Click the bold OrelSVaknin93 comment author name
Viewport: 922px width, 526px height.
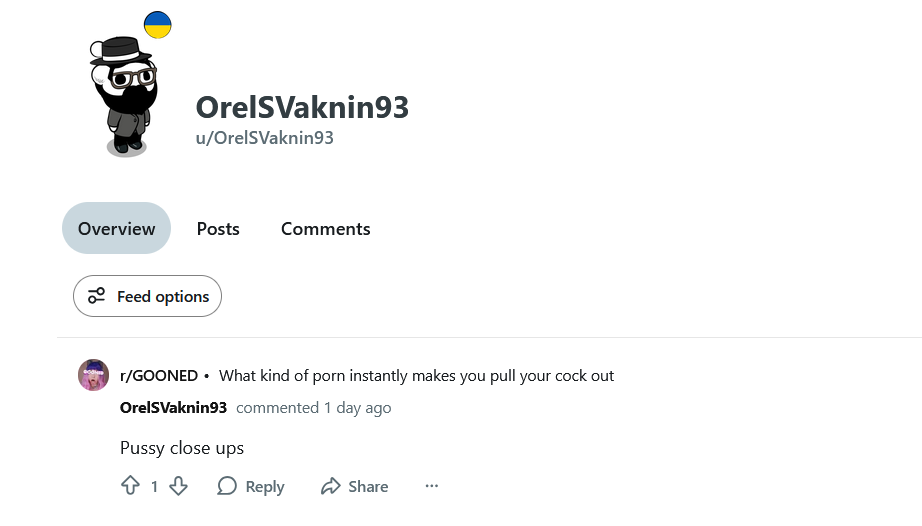point(173,407)
